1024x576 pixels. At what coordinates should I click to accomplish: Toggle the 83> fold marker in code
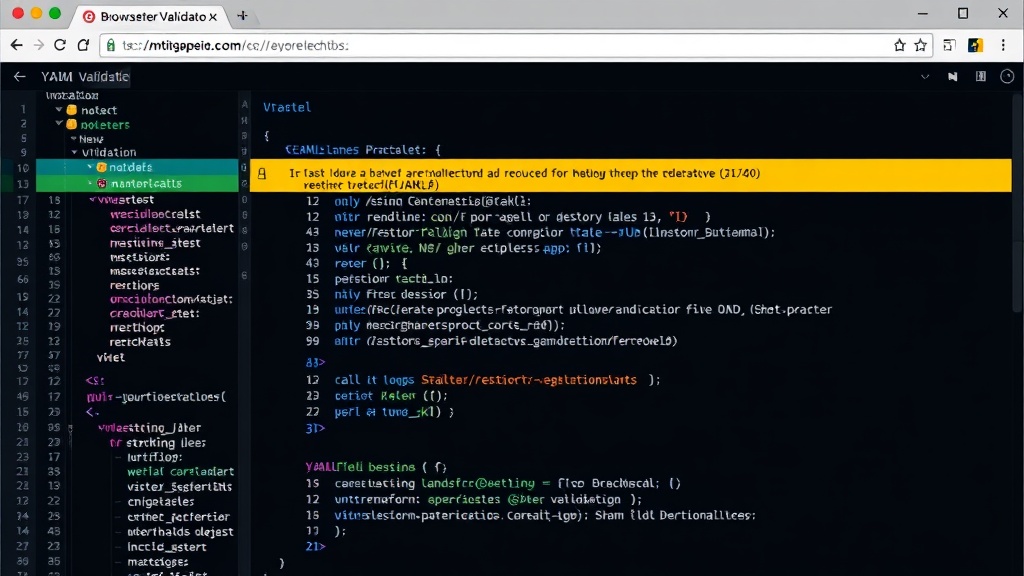click(315, 362)
